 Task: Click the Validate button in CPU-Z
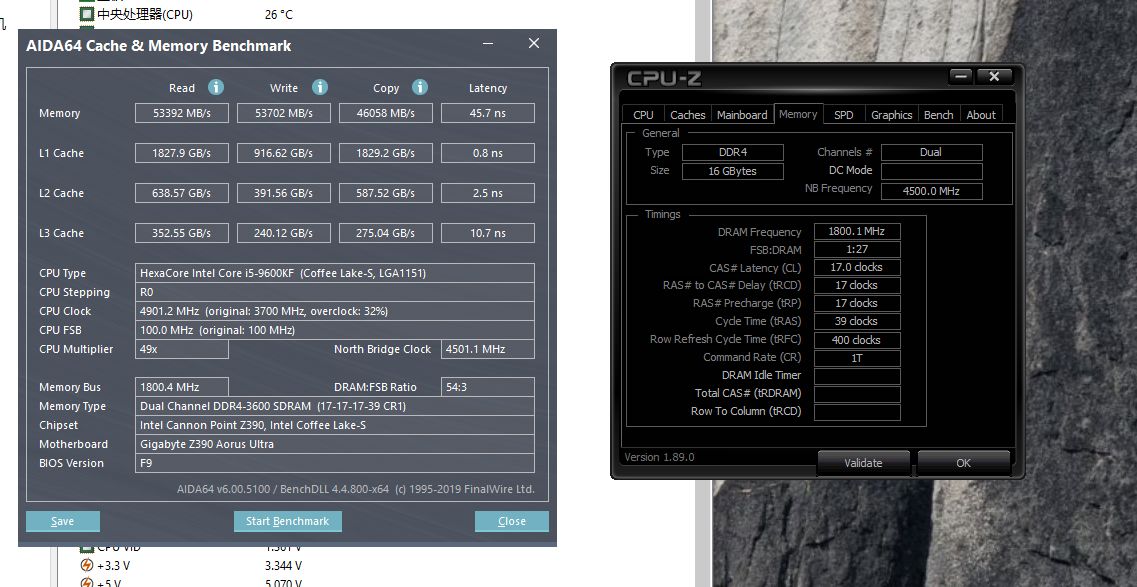tap(863, 463)
